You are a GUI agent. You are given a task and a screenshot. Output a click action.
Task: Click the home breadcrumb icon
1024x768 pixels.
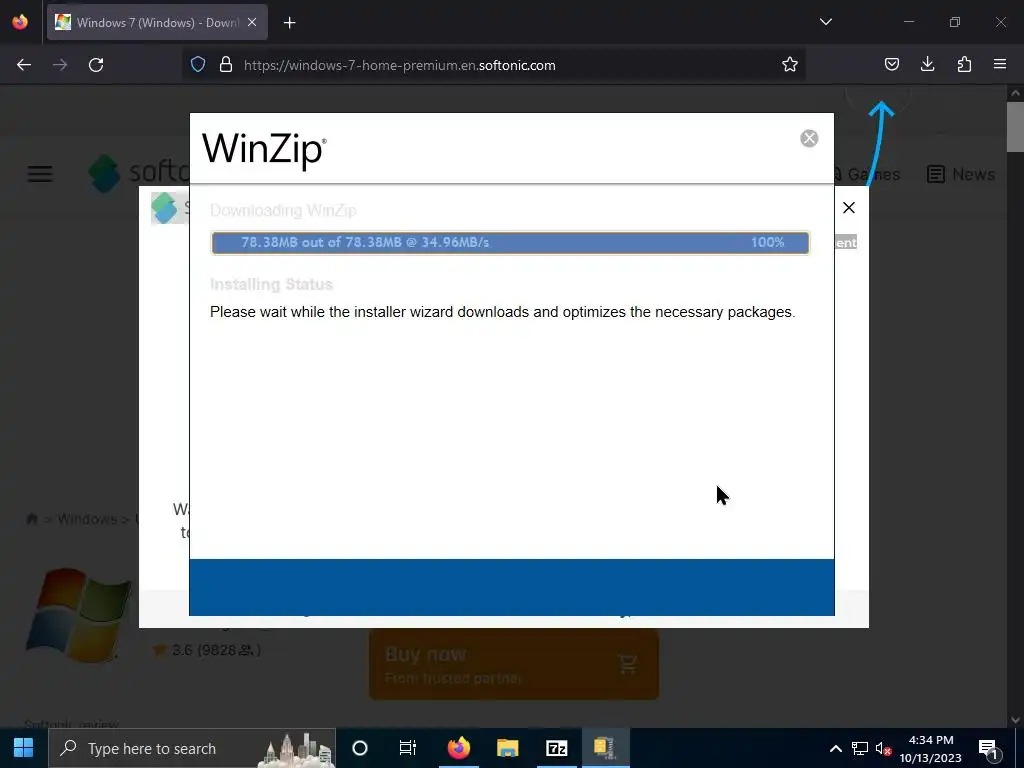(31, 519)
